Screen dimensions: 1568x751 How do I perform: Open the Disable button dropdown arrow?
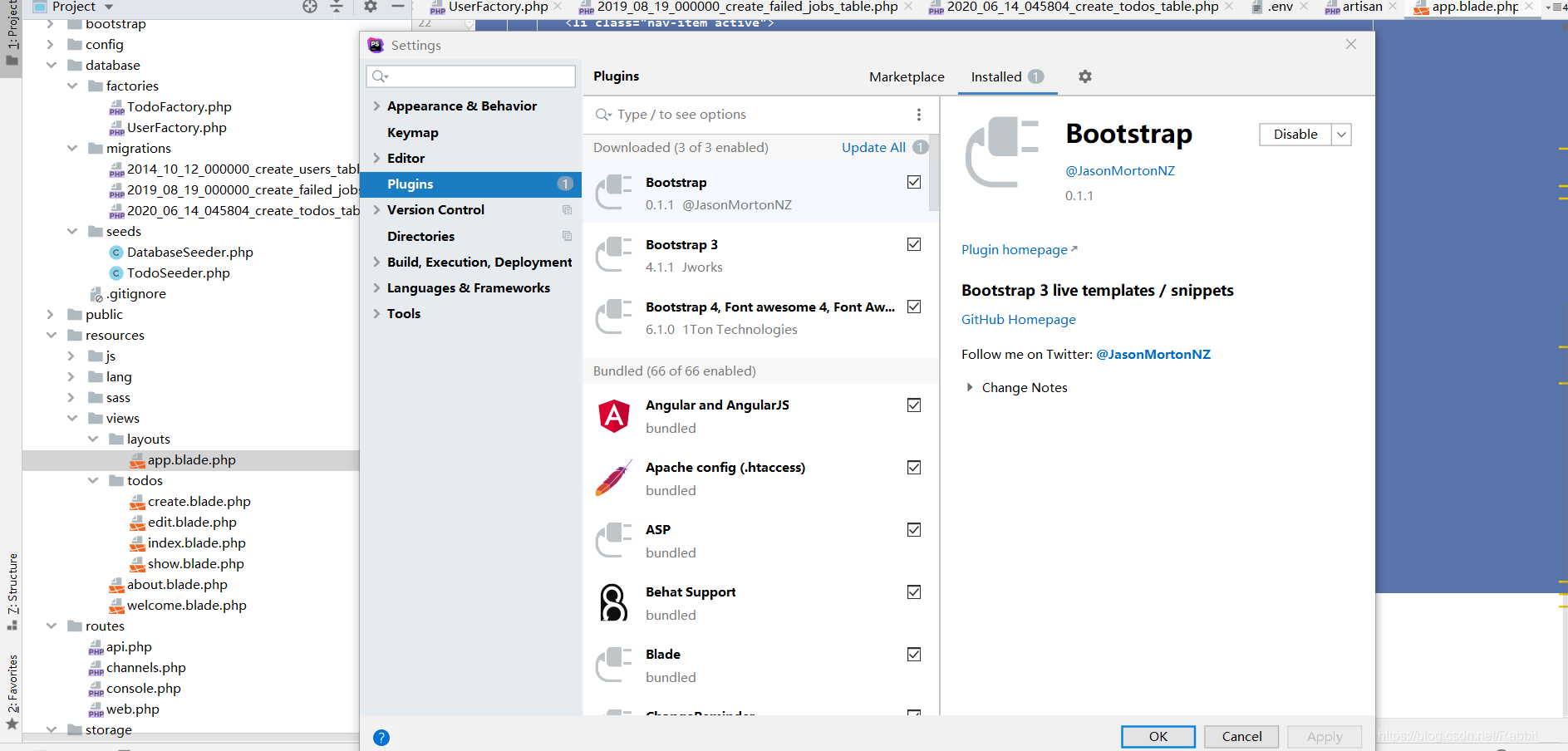tap(1341, 135)
